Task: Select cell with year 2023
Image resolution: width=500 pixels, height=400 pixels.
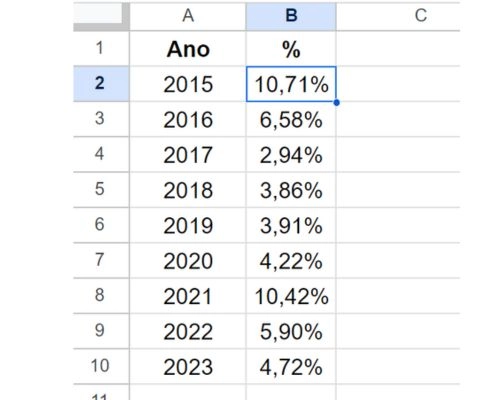Action: click(188, 367)
